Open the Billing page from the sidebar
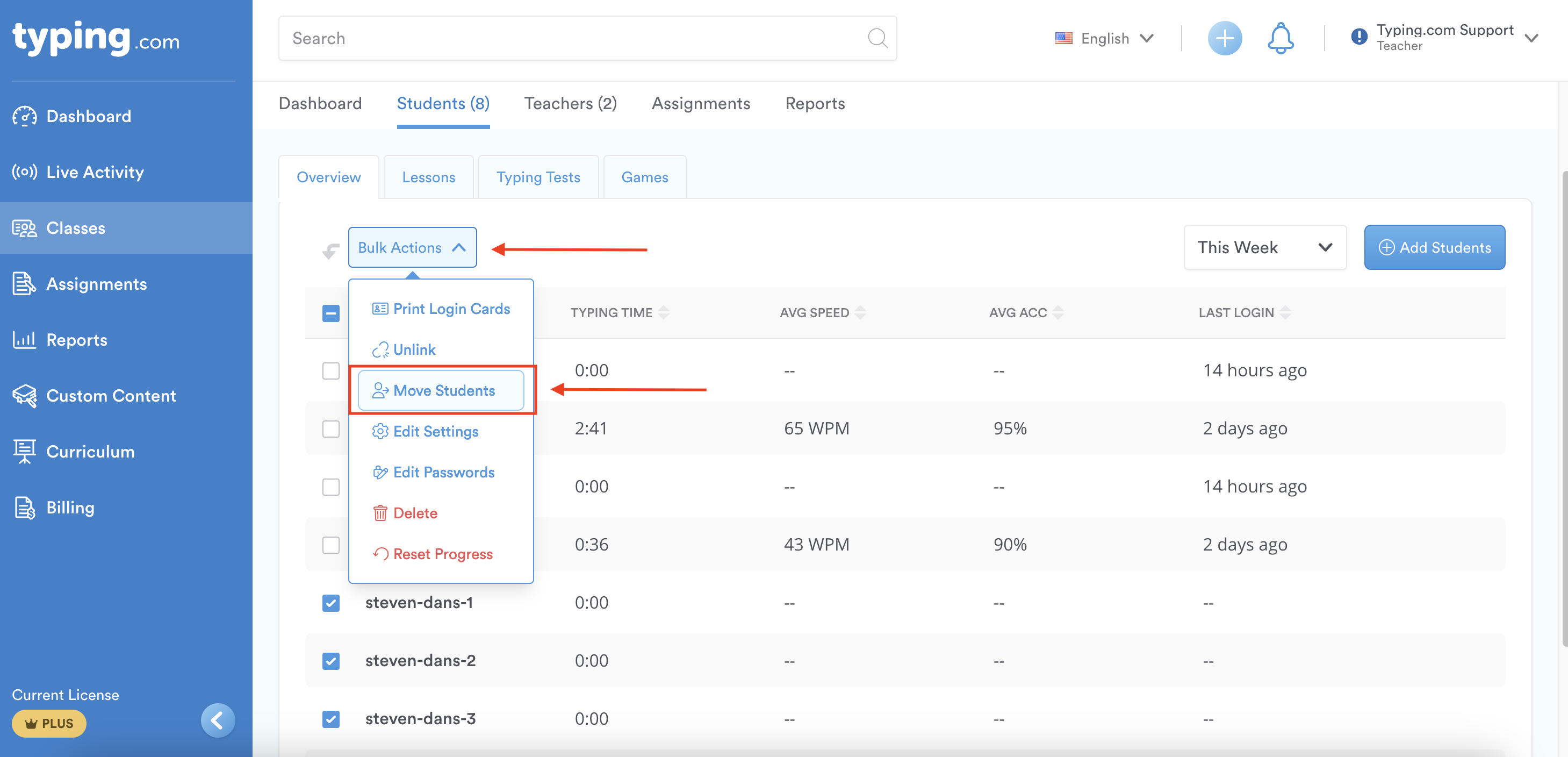Viewport: 1568px width, 757px height. click(x=70, y=508)
